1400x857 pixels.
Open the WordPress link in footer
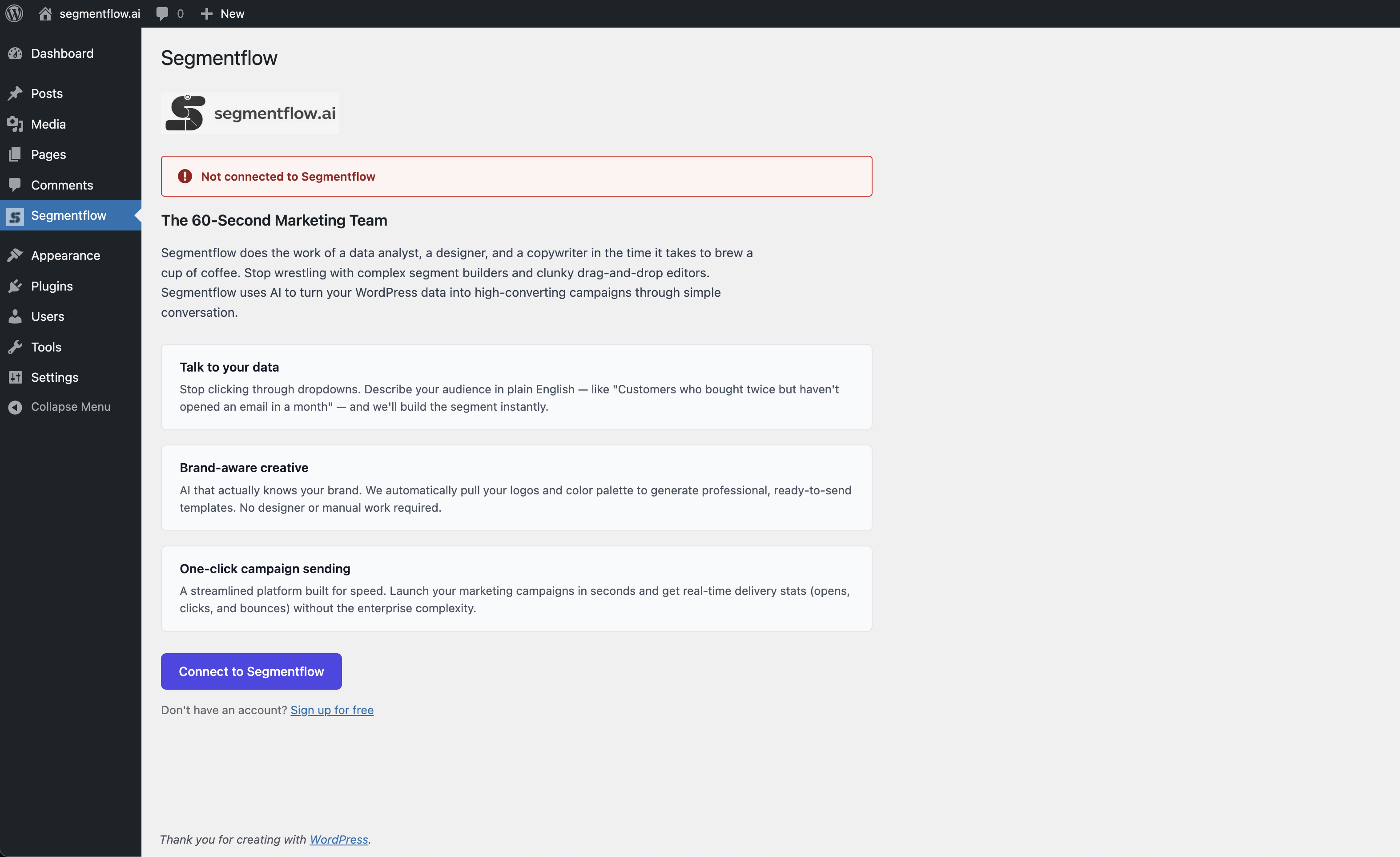coord(338,839)
